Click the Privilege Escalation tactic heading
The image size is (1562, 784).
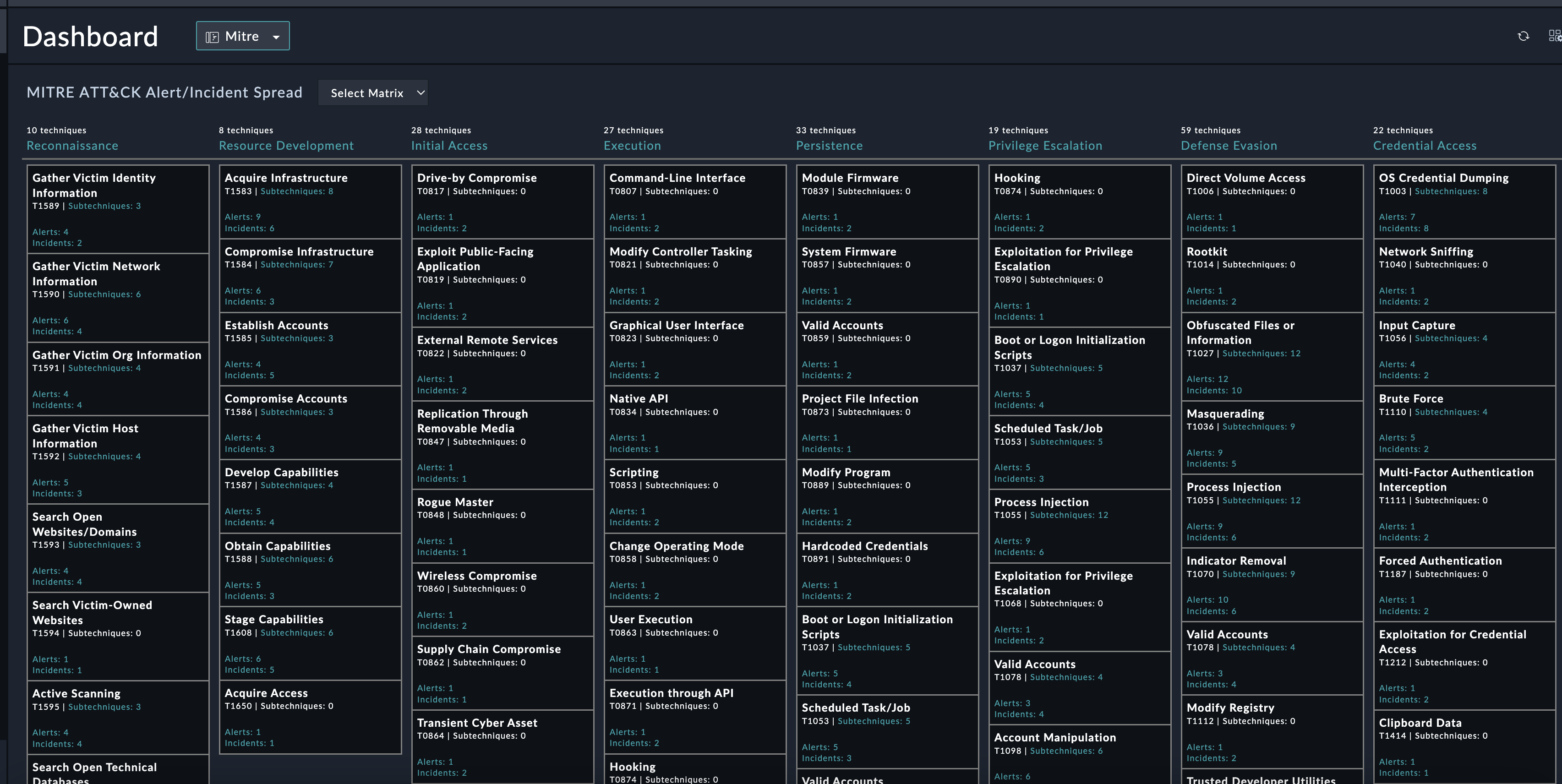[x=1045, y=146]
